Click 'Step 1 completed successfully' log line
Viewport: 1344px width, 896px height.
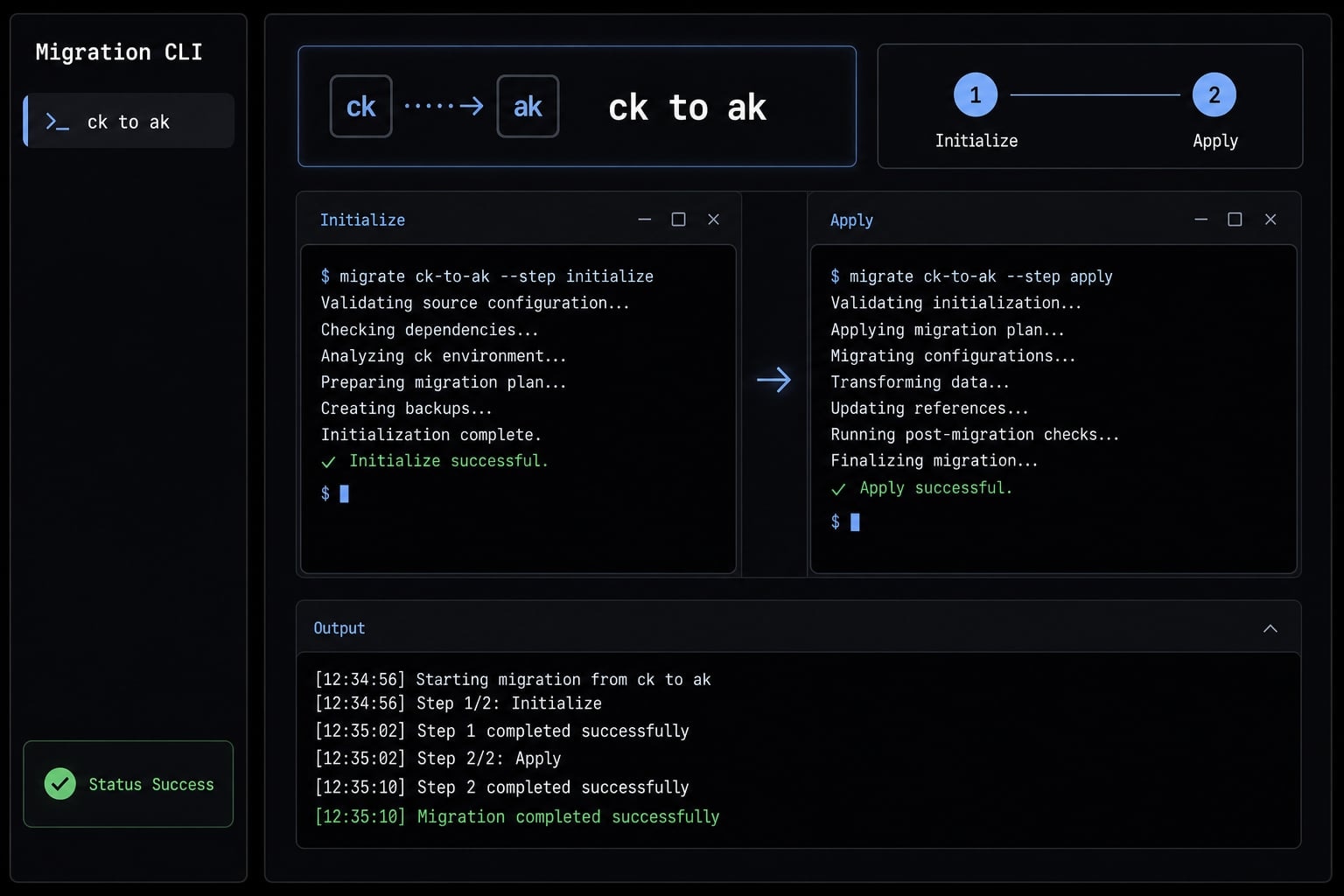(502, 731)
